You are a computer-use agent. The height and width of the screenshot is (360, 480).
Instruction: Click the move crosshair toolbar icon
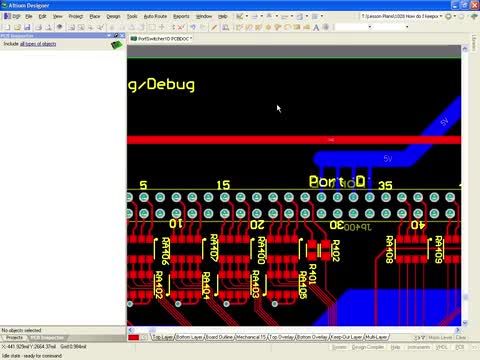162,27
